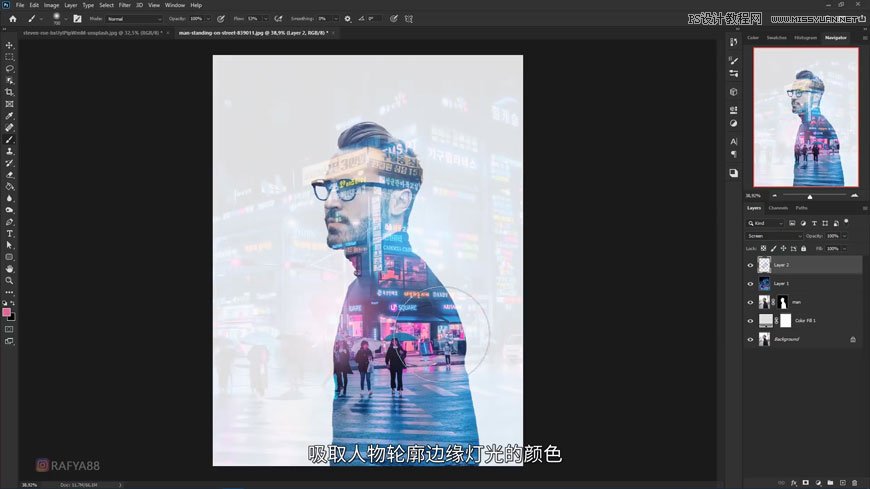Toggle Quick Mask mode button

[x=9, y=329]
